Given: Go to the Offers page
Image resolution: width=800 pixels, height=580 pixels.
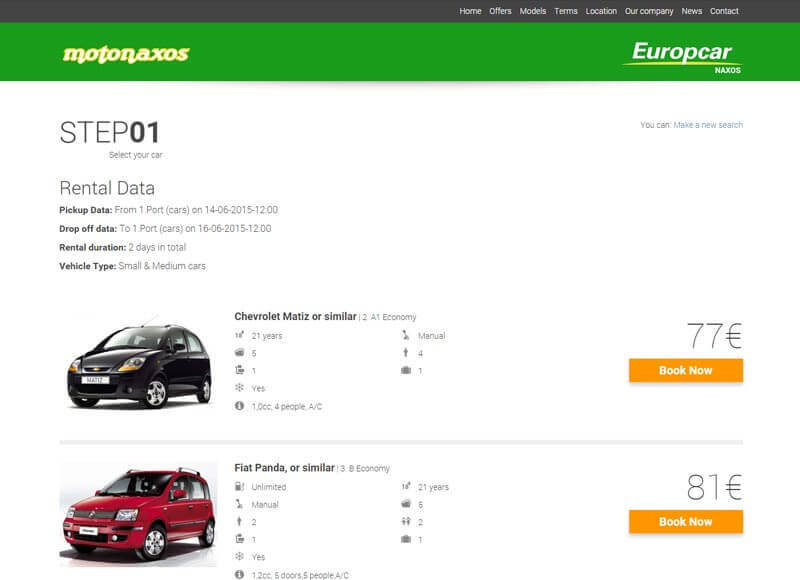Looking at the screenshot, I should 500,11.
